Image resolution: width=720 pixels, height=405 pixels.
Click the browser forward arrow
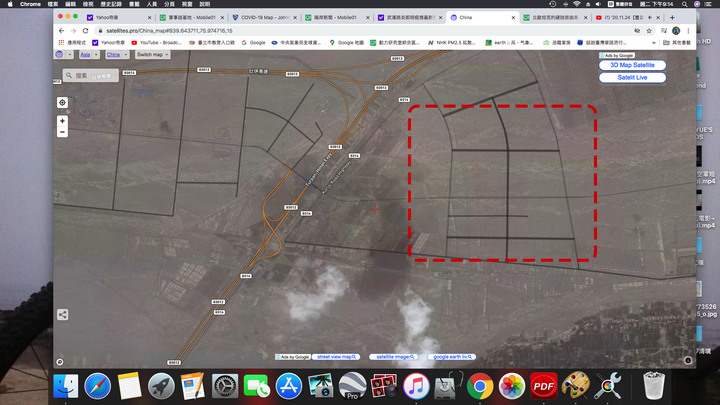point(73,31)
